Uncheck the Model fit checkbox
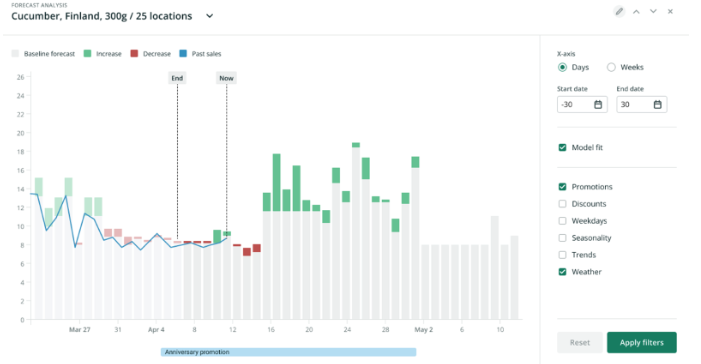This screenshot has width=701, height=364. 562,148
